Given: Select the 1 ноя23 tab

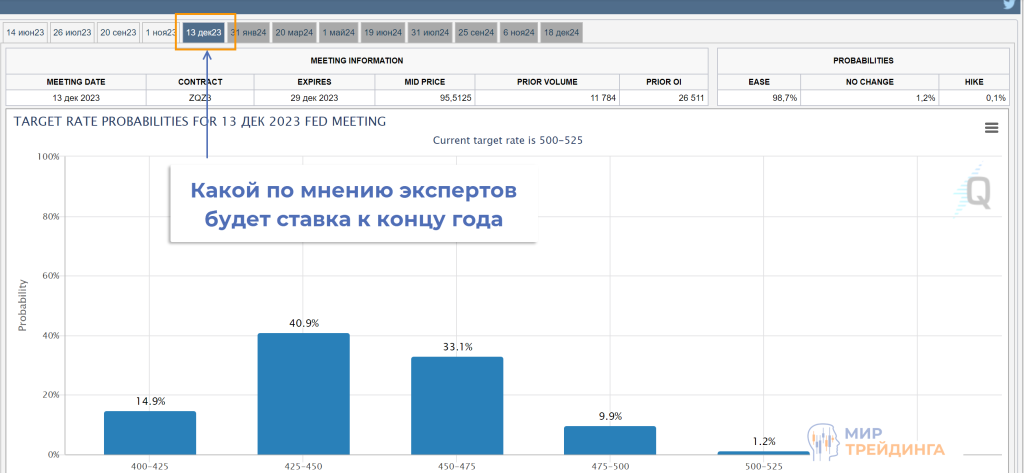Looking at the screenshot, I should (159, 33).
